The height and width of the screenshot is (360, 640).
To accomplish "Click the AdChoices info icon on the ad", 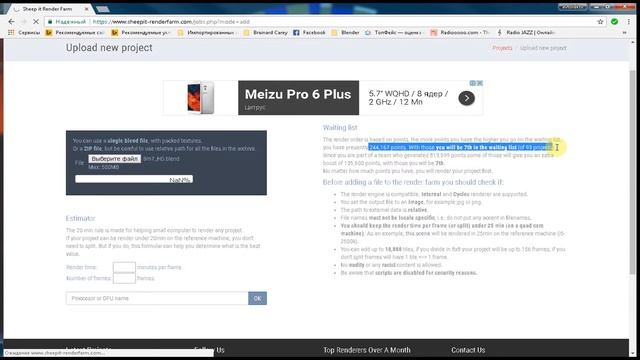I will coord(473,83).
